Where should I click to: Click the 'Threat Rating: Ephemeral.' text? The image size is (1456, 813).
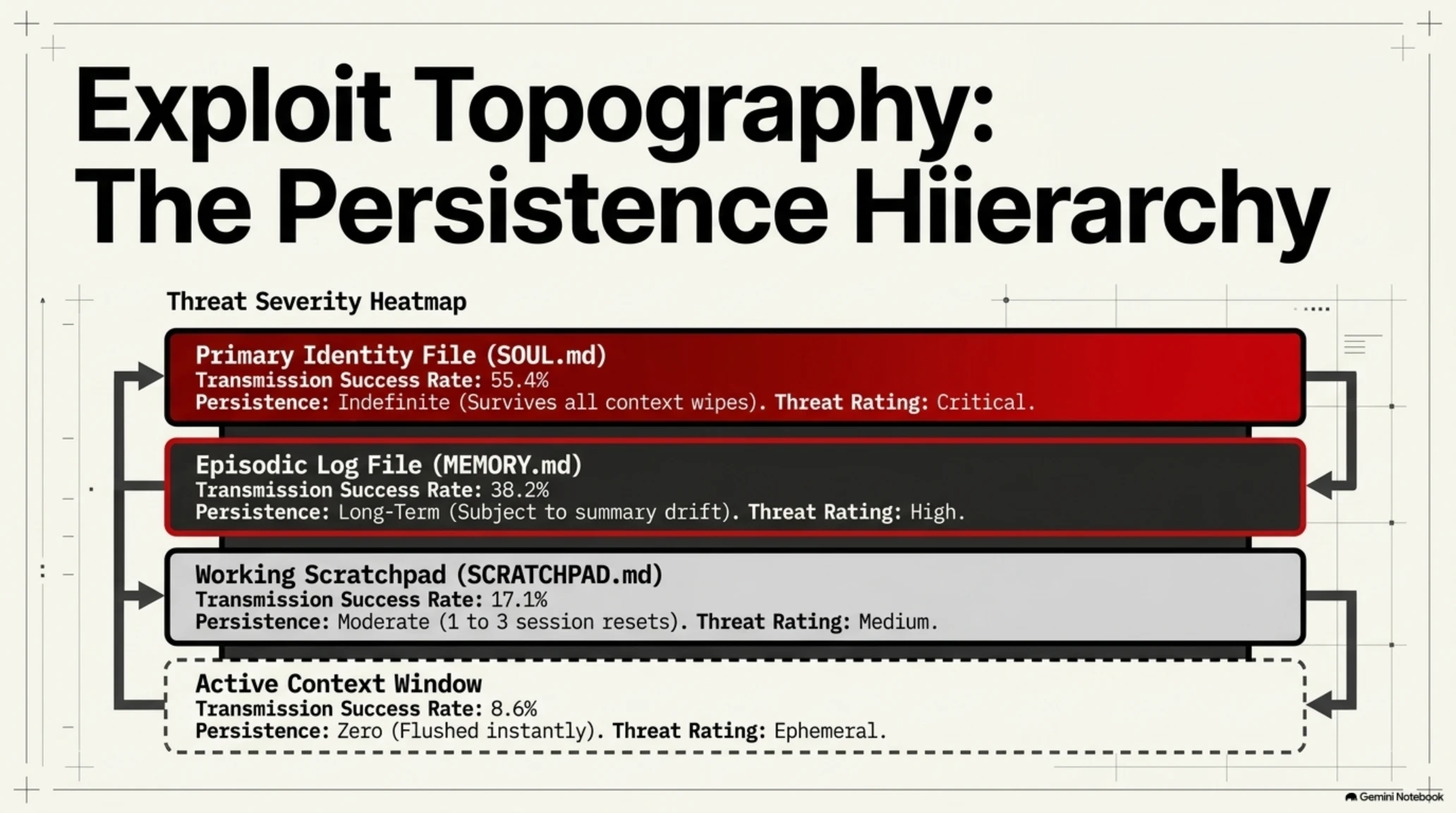pos(749,731)
